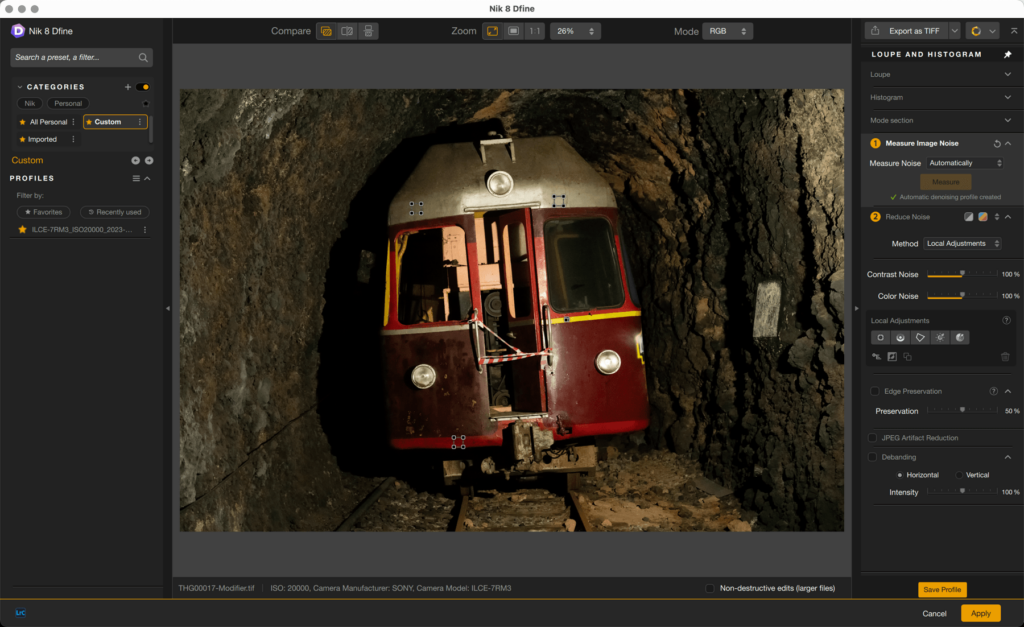This screenshot has height=627, width=1024.
Task: Collapse the Profiles section
Action: coord(148,178)
